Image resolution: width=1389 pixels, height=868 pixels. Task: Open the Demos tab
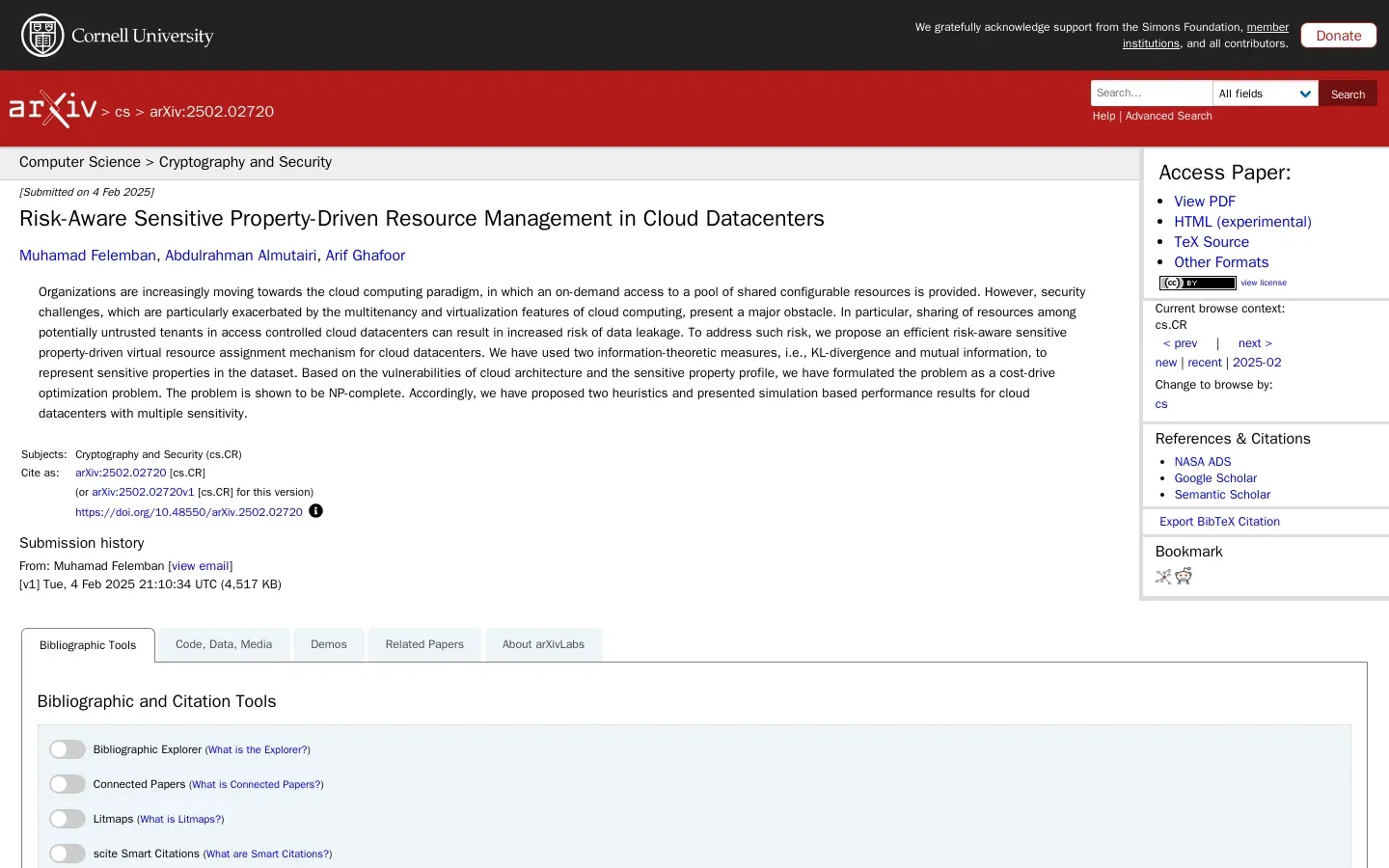329,644
